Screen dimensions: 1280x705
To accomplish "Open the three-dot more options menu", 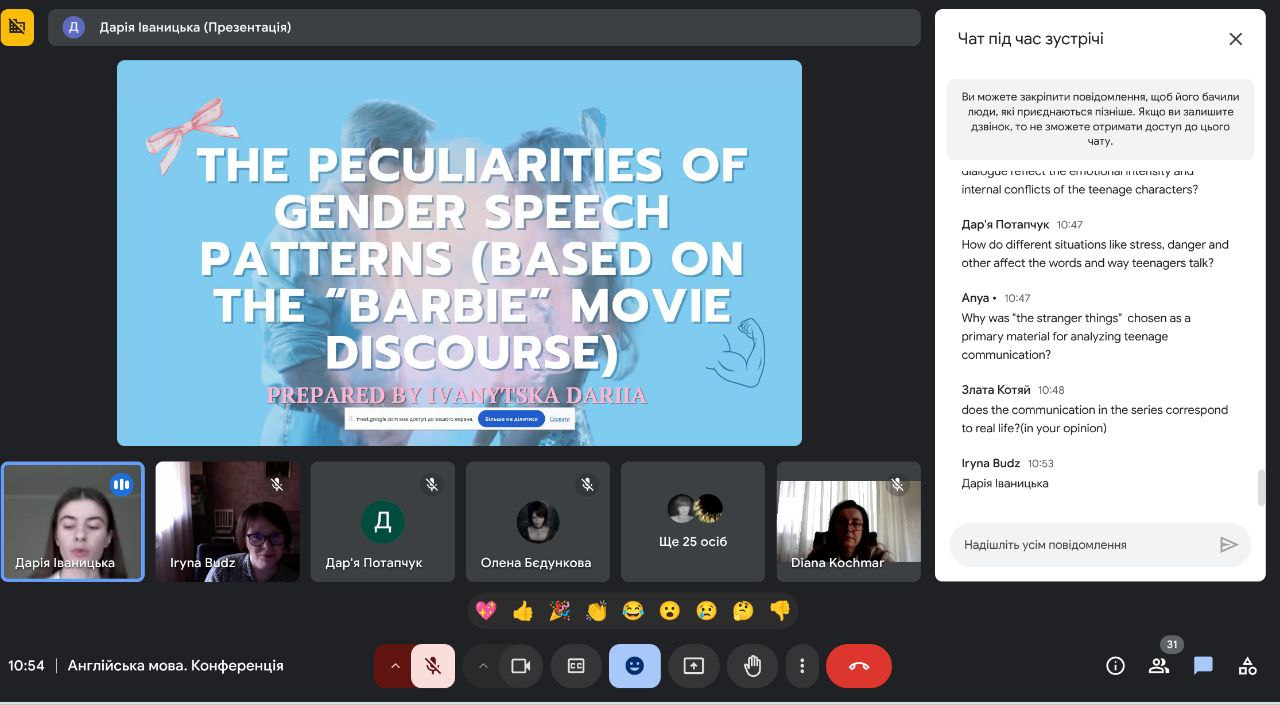I will (802, 666).
